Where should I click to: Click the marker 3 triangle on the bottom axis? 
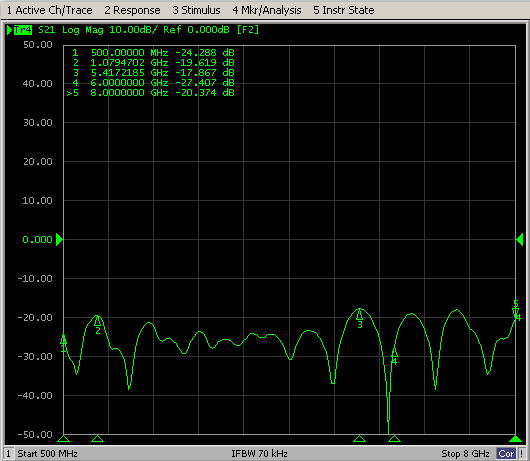pyautogui.click(x=359, y=439)
